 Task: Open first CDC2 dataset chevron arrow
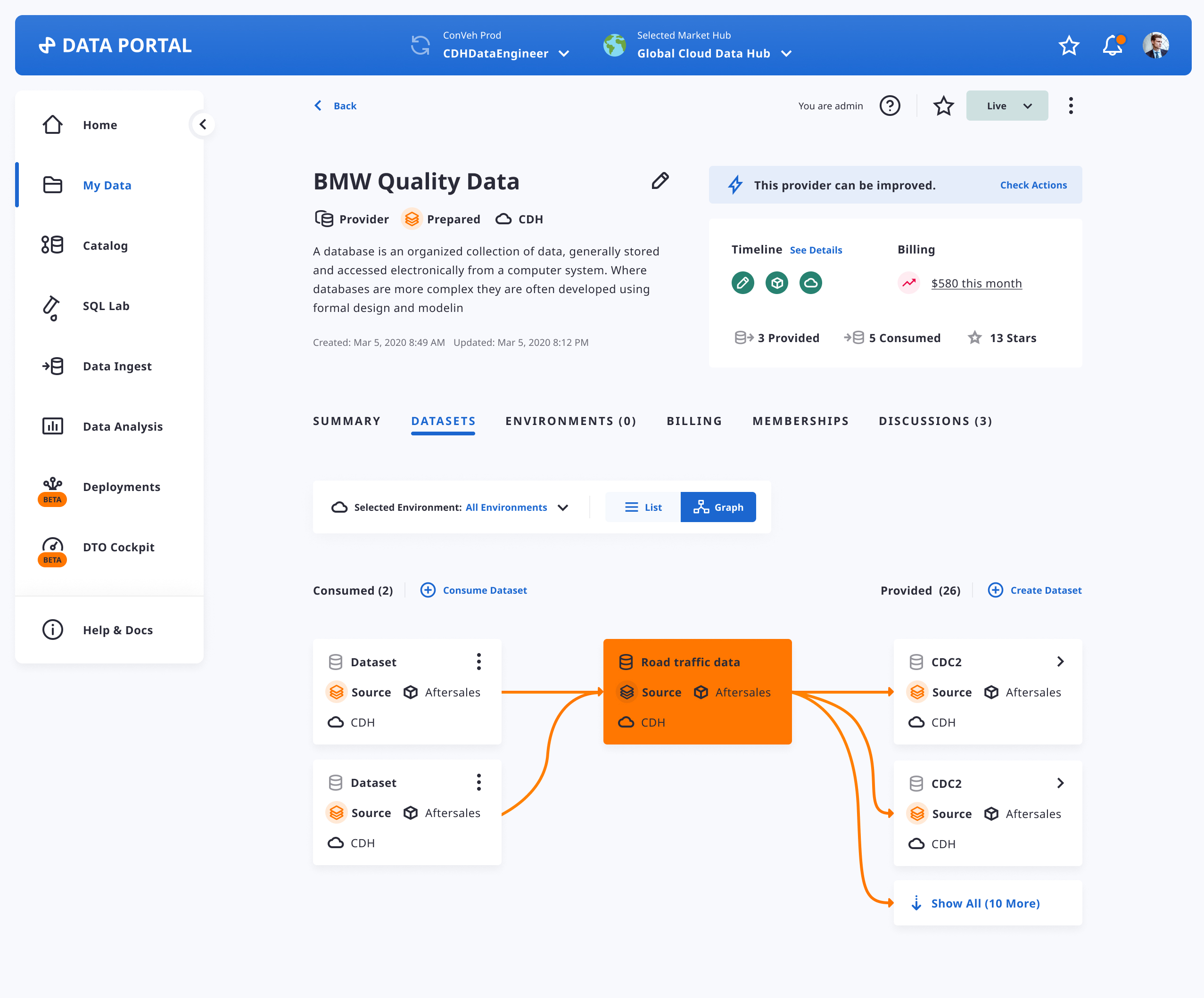(x=1060, y=662)
